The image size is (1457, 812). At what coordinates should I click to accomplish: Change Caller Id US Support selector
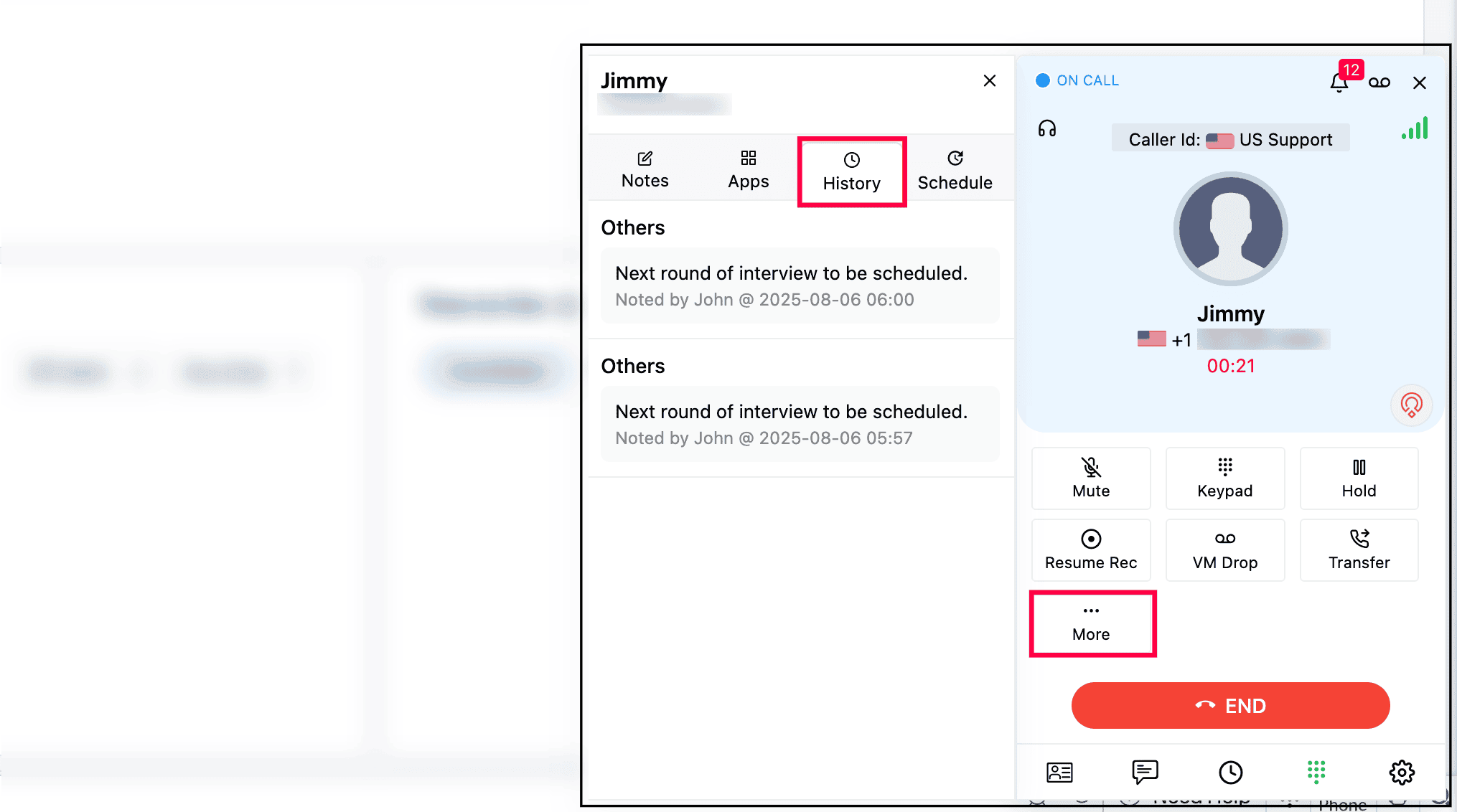coord(1230,139)
